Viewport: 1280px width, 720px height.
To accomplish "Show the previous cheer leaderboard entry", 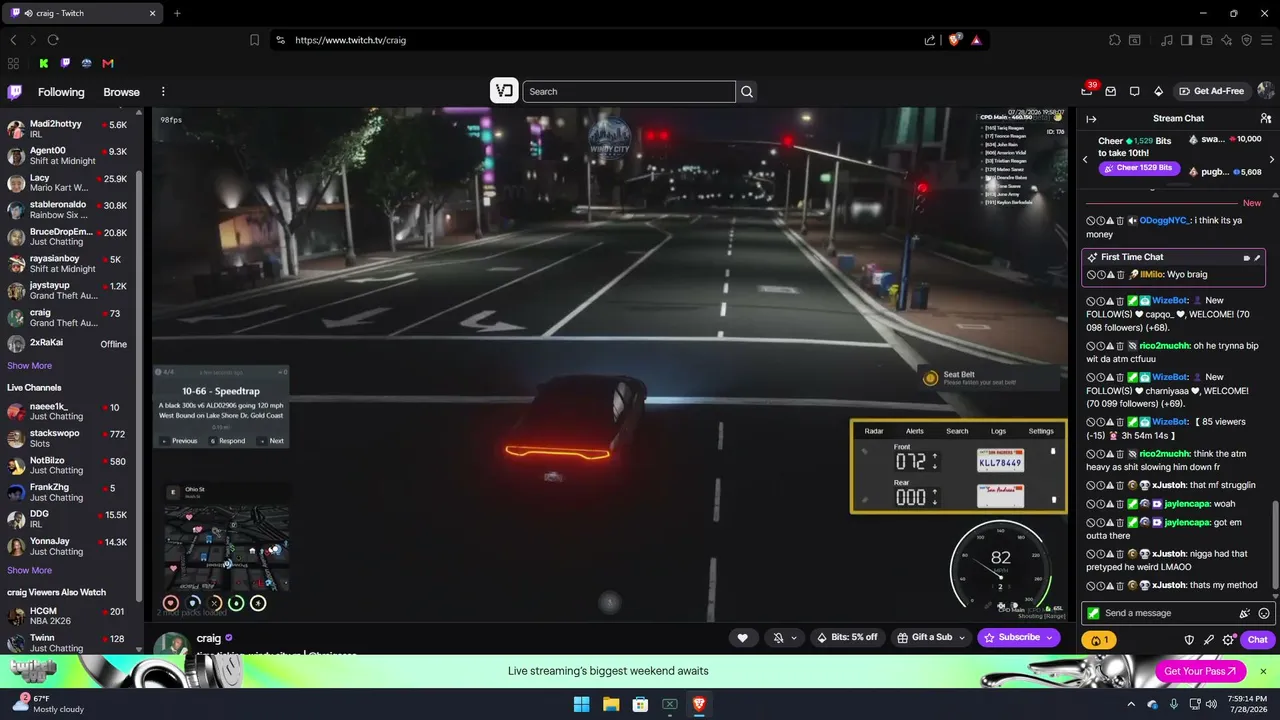I will [x=1086, y=159].
